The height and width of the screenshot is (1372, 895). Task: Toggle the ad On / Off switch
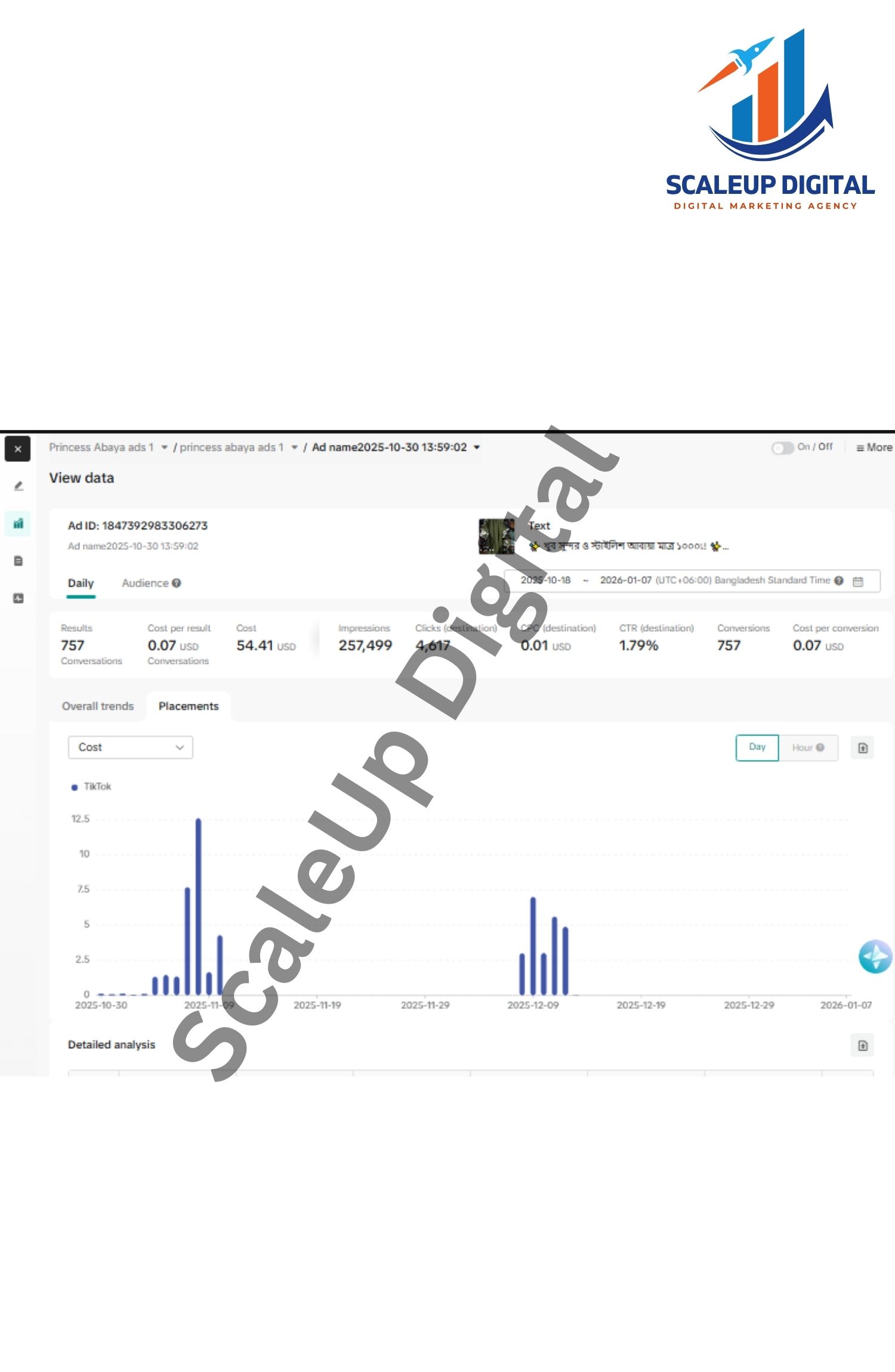[x=782, y=448]
